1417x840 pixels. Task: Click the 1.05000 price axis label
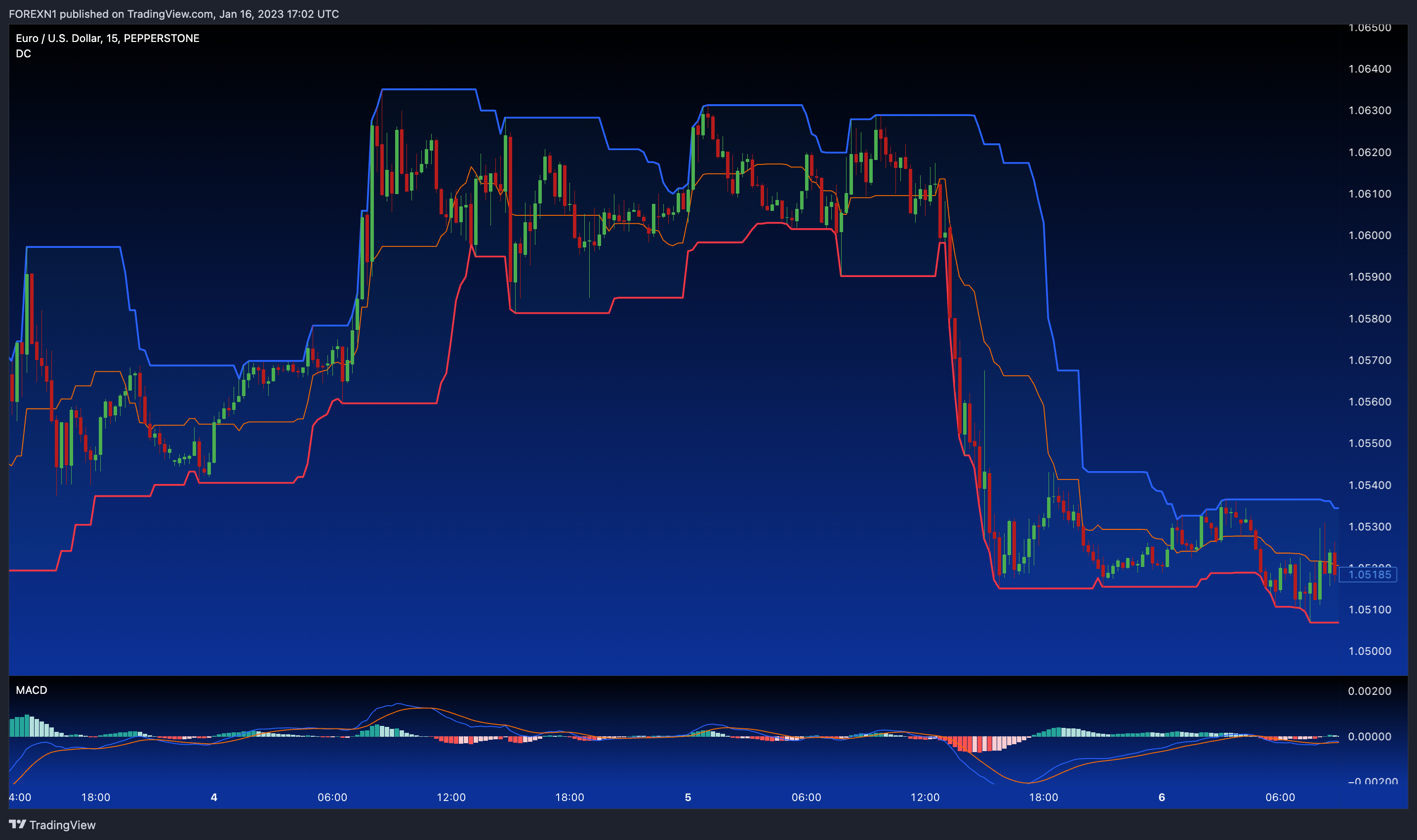click(x=1370, y=651)
